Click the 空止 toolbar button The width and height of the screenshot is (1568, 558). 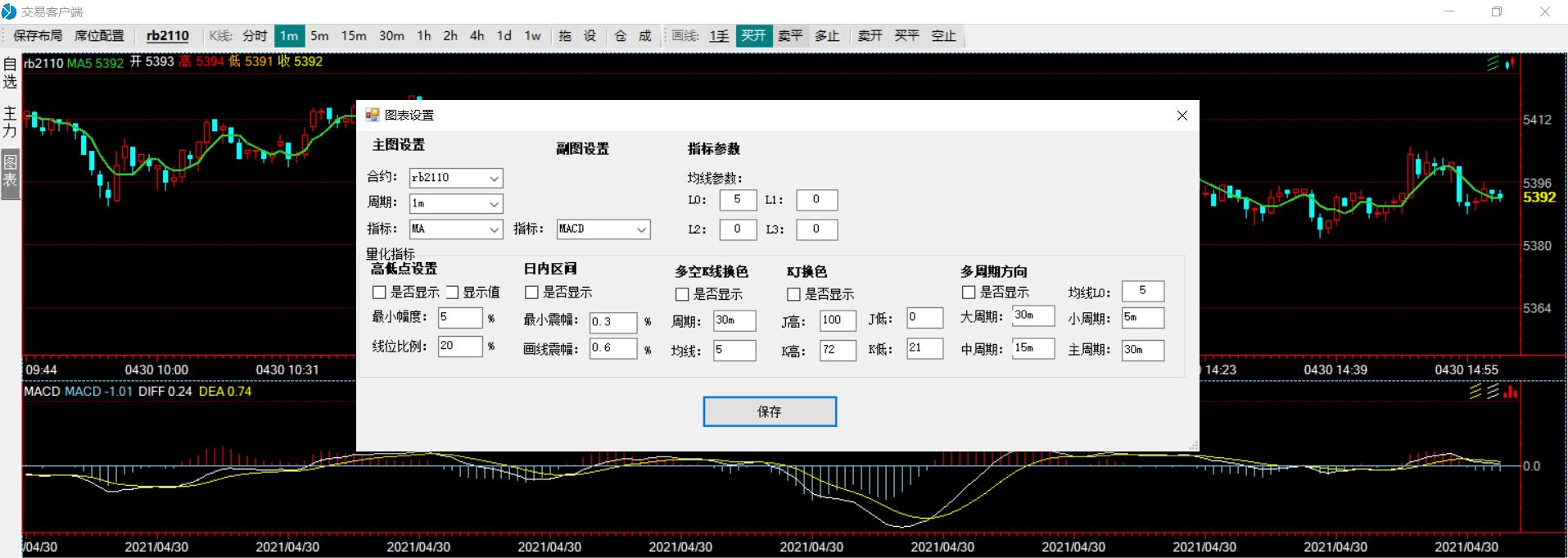pos(943,36)
